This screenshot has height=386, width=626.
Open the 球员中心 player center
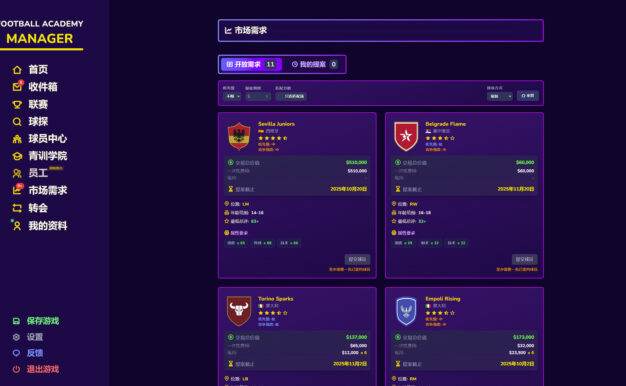point(40,139)
